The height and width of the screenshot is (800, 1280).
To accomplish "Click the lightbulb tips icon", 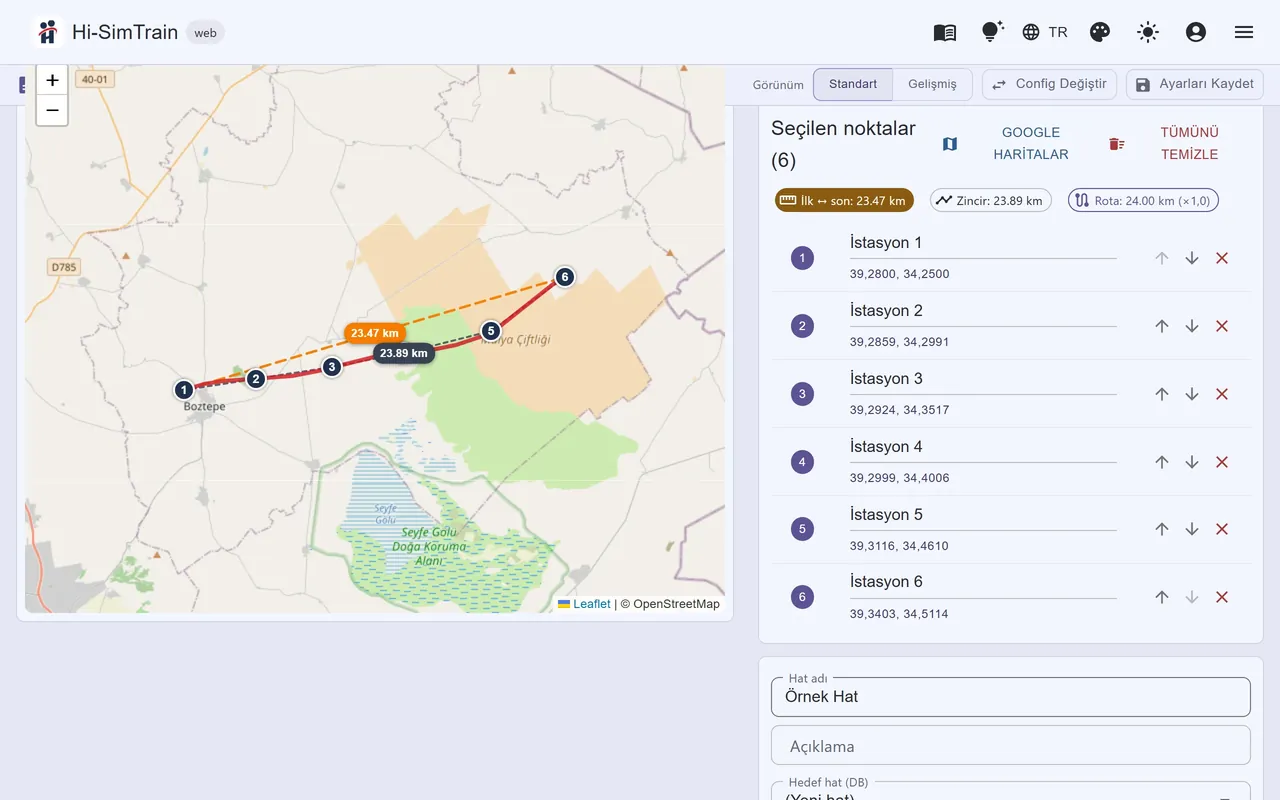I will [x=992, y=32].
